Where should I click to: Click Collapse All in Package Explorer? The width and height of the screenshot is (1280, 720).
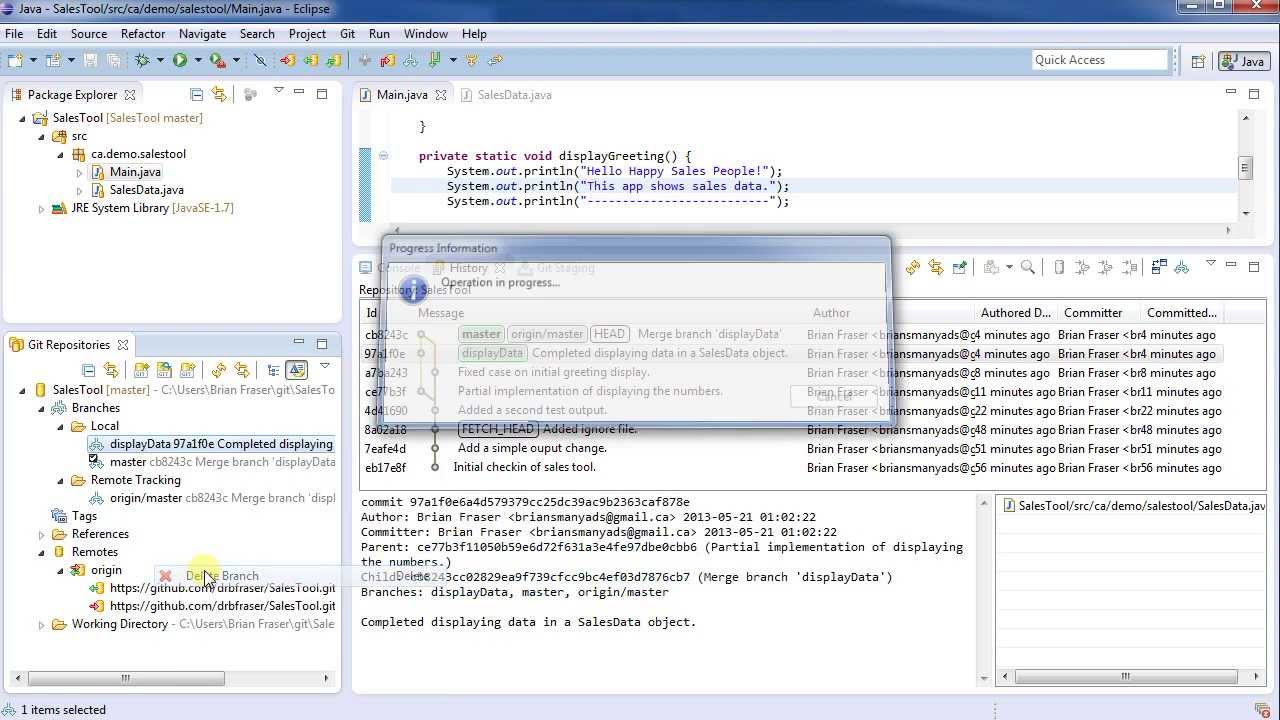[x=196, y=94]
